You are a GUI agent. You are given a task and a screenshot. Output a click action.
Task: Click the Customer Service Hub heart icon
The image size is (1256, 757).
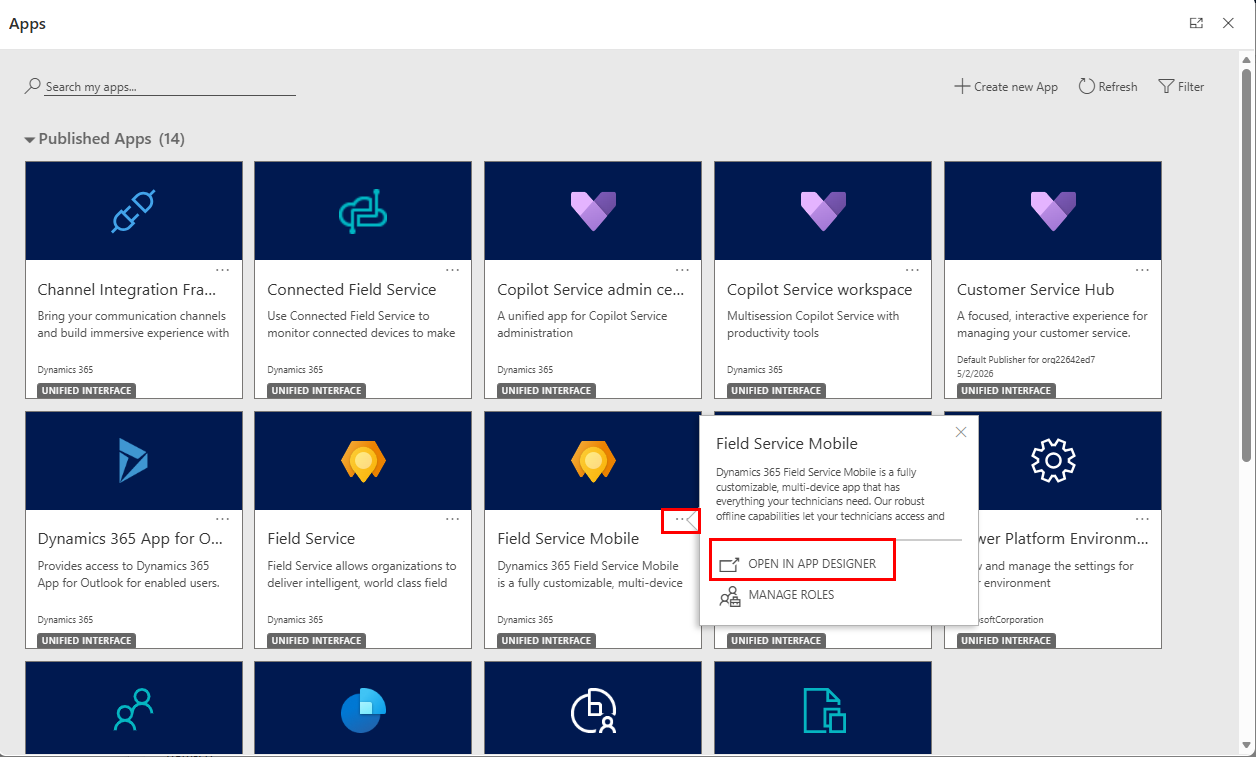(1053, 211)
